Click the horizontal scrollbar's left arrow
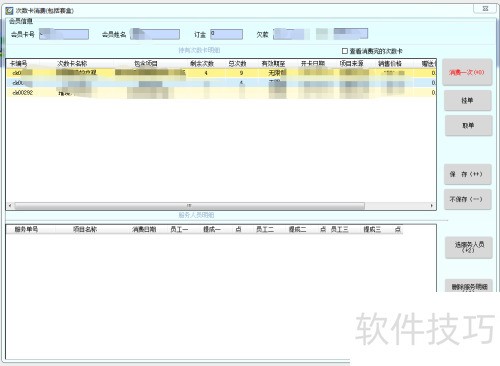The image size is (500, 366). (10, 206)
